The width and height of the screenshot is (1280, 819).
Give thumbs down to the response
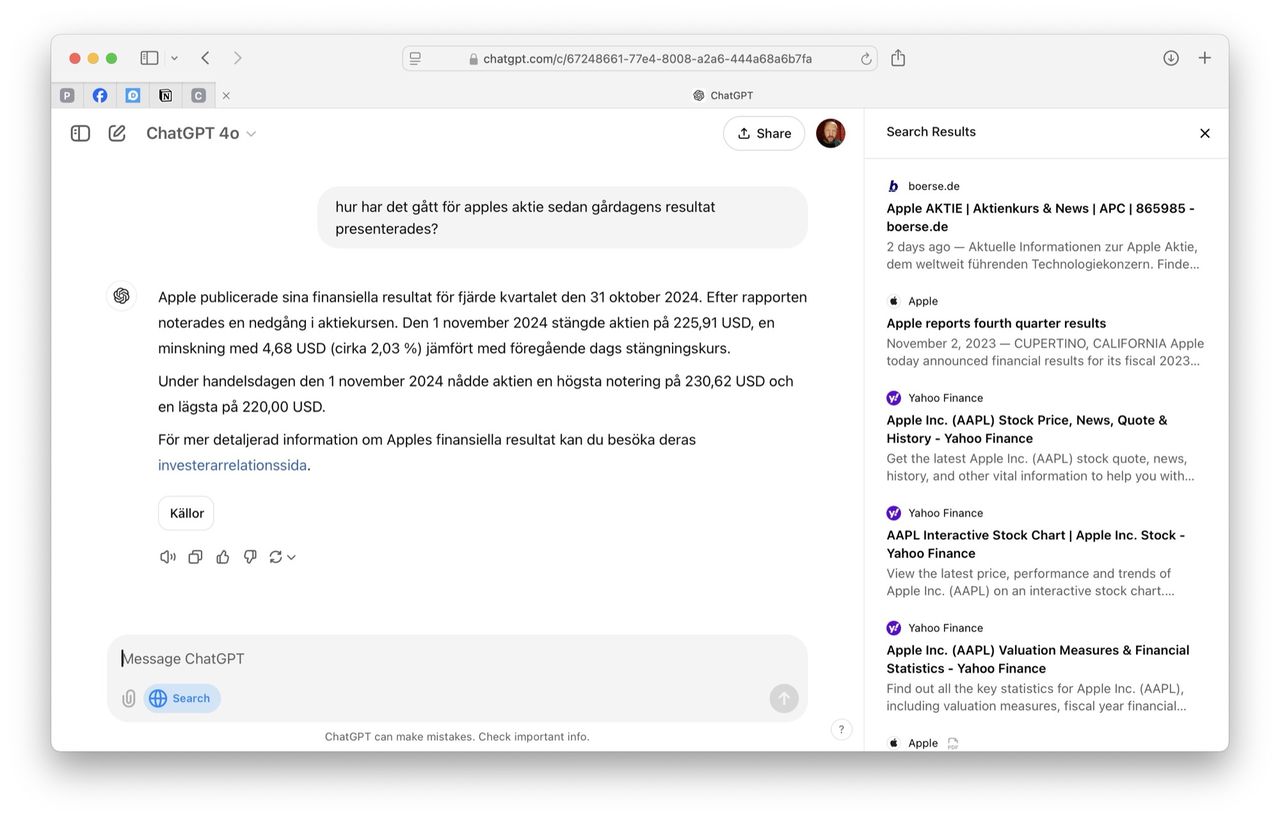[249, 557]
